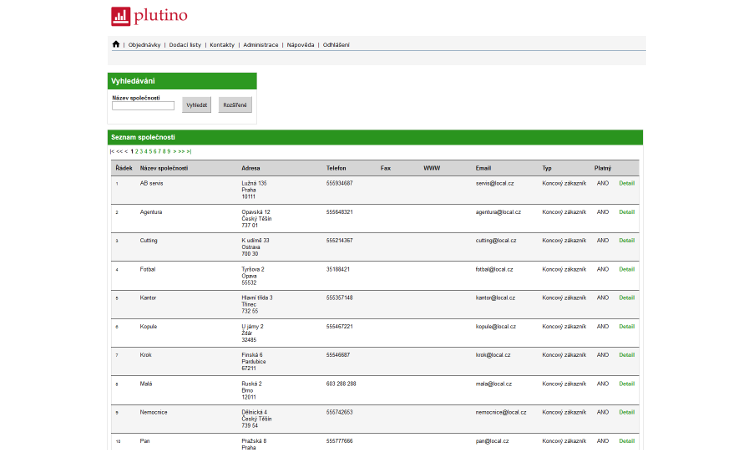
Task: Open the Administrace menu
Action: tap(261, 45)
